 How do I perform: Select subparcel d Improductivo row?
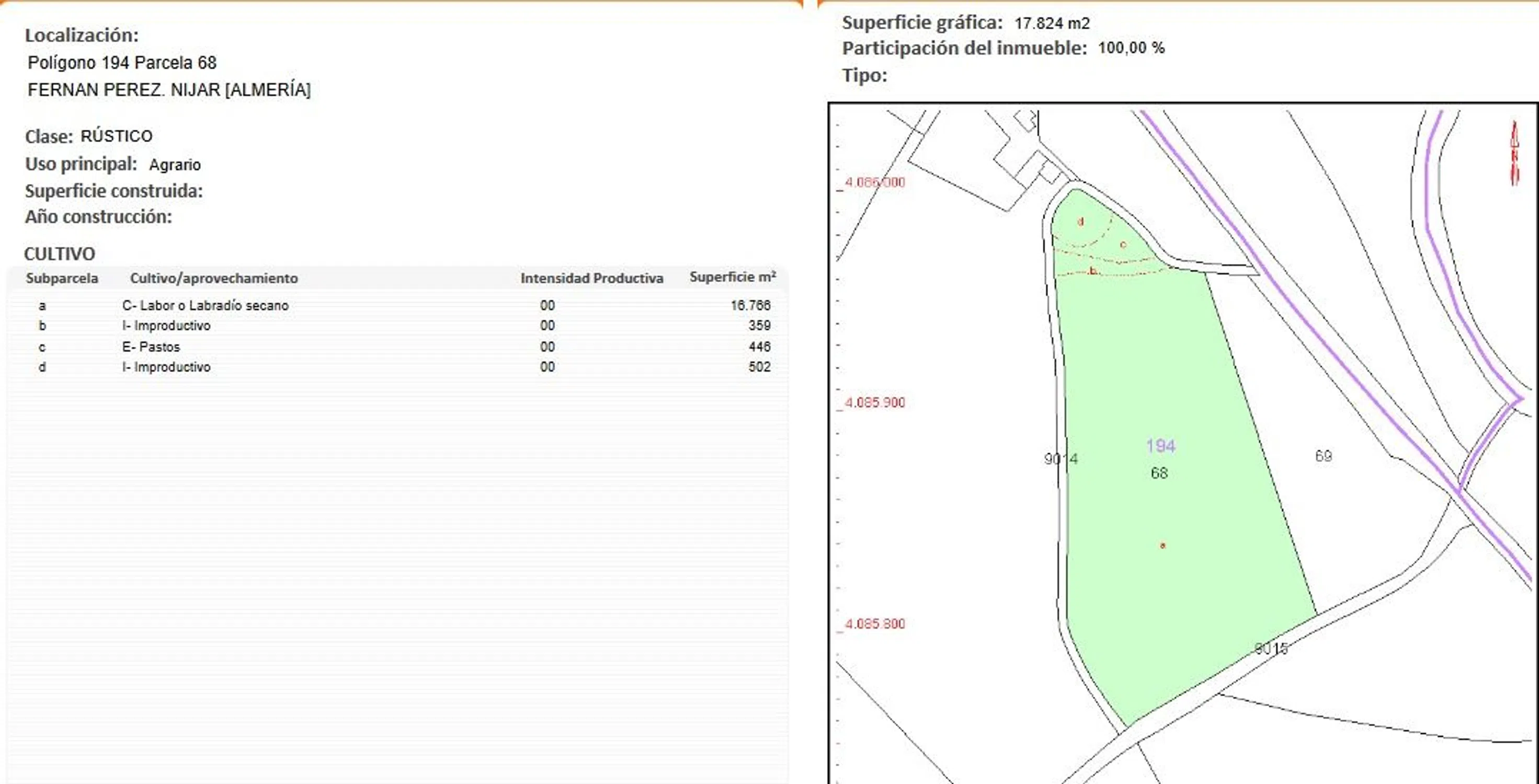pyautogui.click(x=167, y=366)
